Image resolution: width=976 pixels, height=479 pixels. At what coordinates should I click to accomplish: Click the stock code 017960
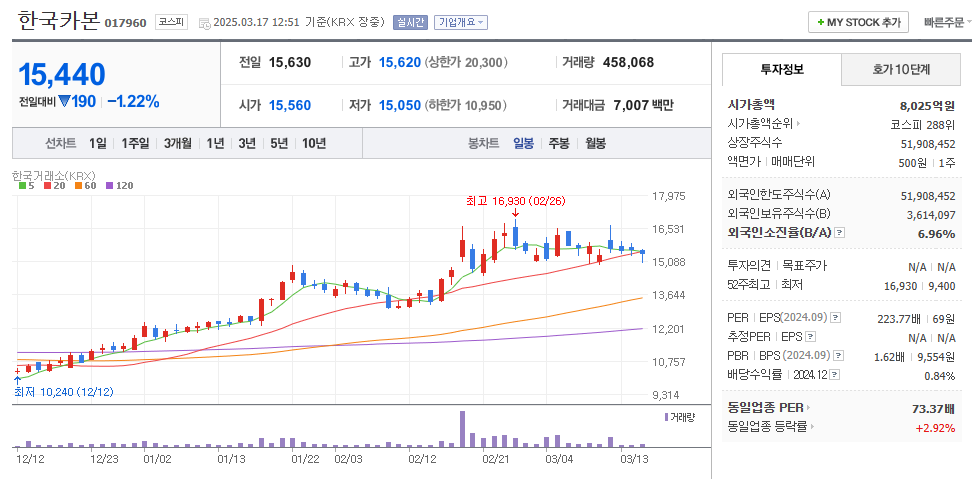[x=125, y=23]
